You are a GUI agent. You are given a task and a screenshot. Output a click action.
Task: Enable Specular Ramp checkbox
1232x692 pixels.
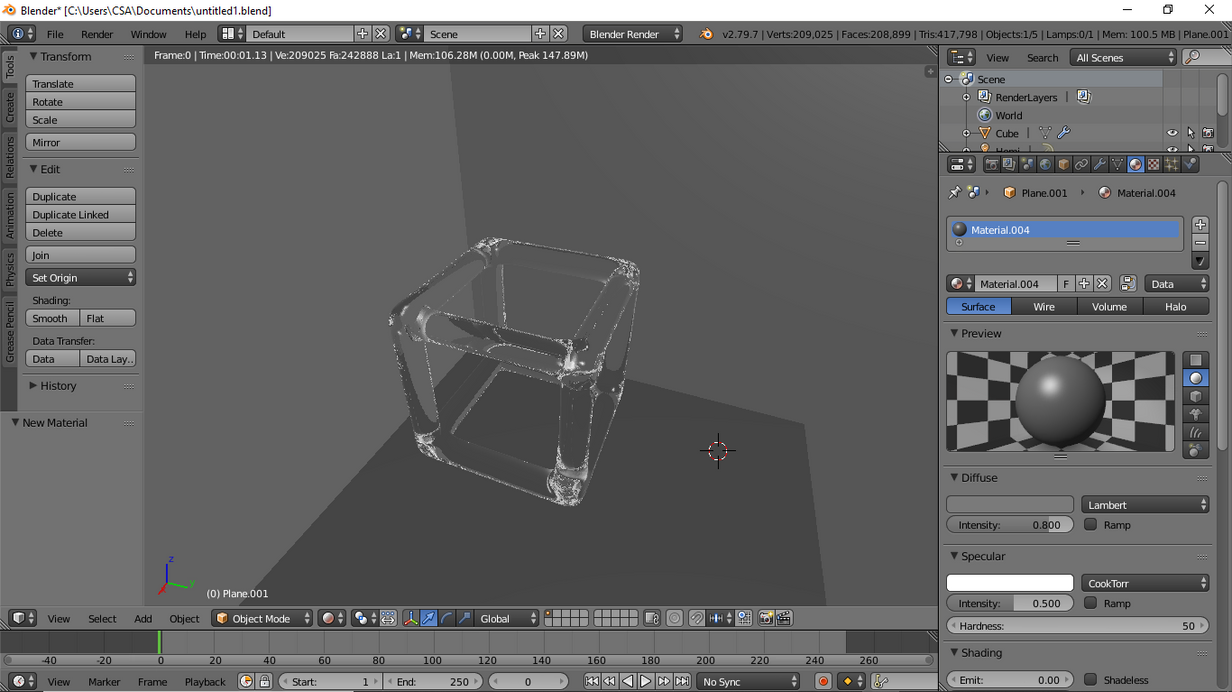tap(1090, 603)
